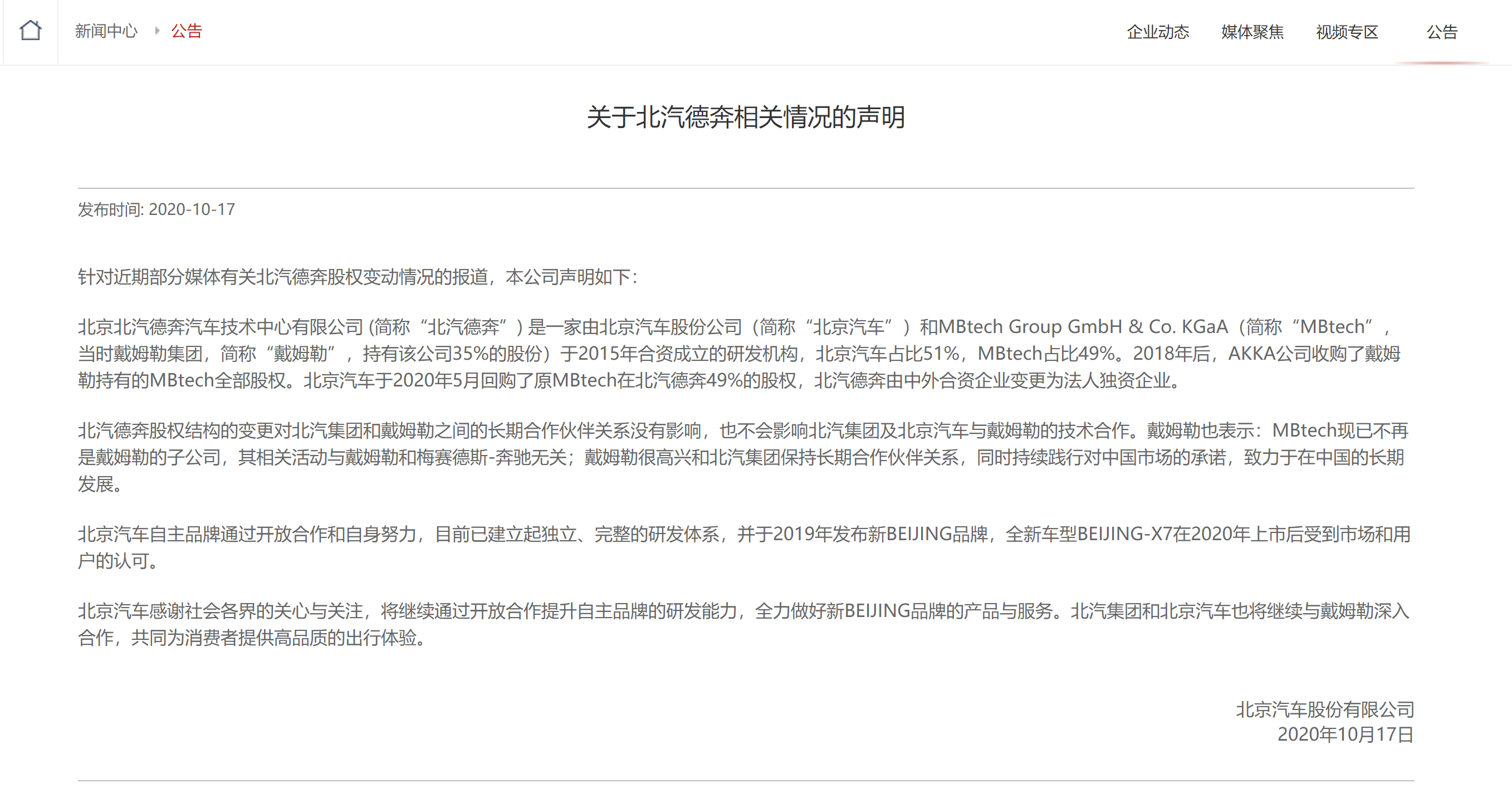The height and width of the screenshot is (793, 1512).
Task: Click the paragraph starting 北京汽车感谢社会各界
Action: click(x=743, y=624)
